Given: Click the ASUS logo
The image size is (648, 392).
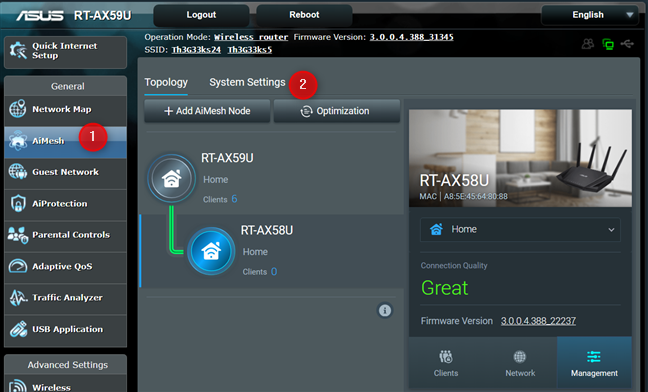Looking at the screenshot, I should (x=40, y=16).
